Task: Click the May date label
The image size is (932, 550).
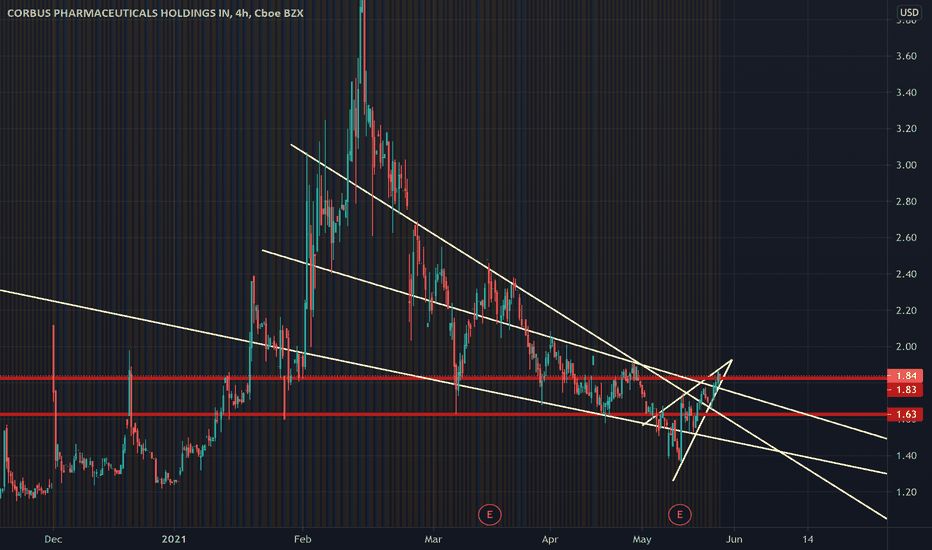Action: pos(642,539)
